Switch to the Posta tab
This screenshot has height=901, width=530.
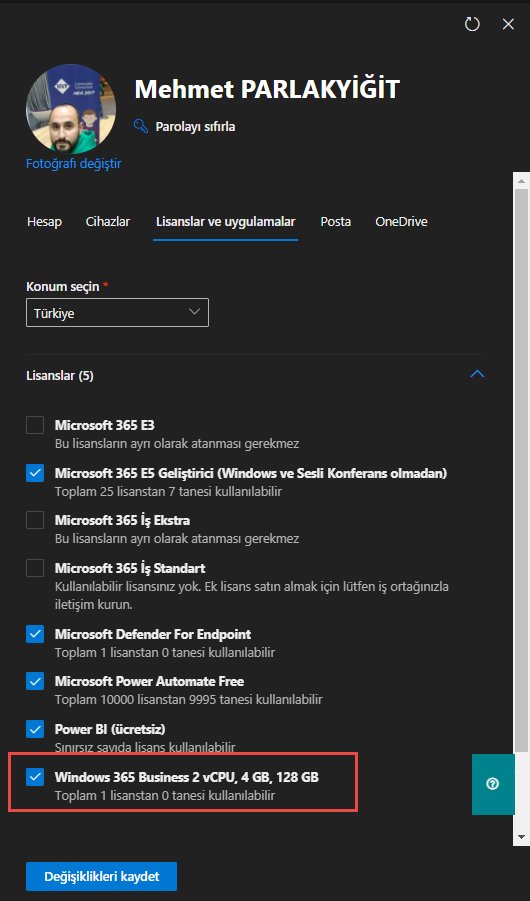click(336, 222)
